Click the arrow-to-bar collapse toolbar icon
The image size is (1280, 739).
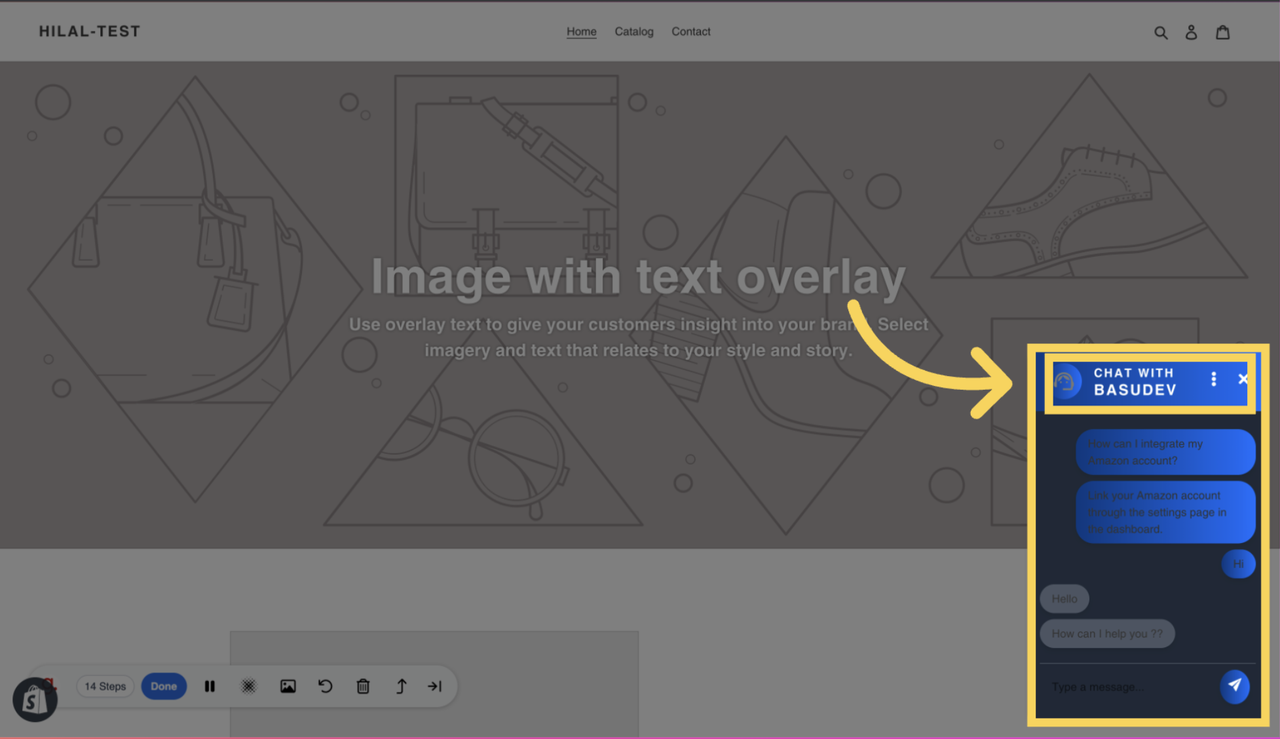[435, 686]
